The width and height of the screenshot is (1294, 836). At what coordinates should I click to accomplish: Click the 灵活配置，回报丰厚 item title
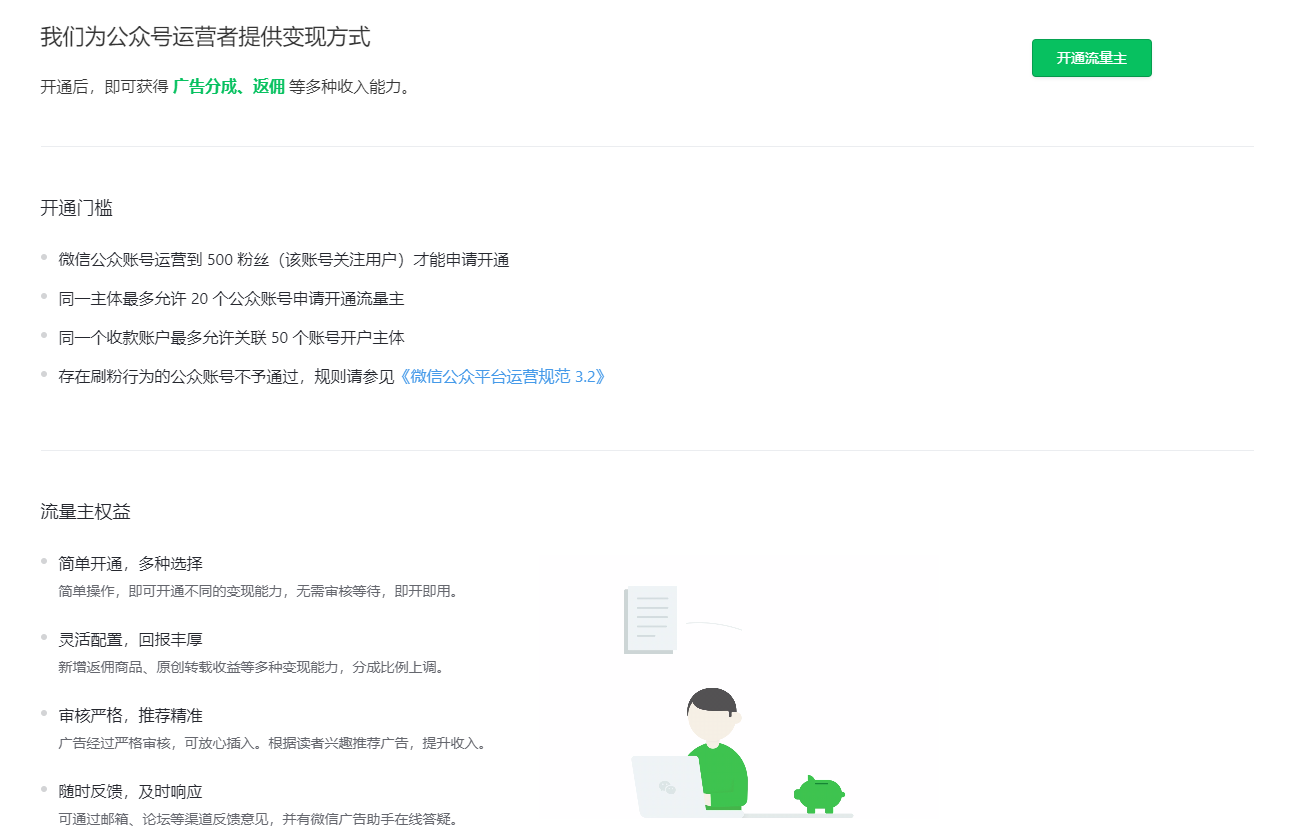click(x=130, y=640)
